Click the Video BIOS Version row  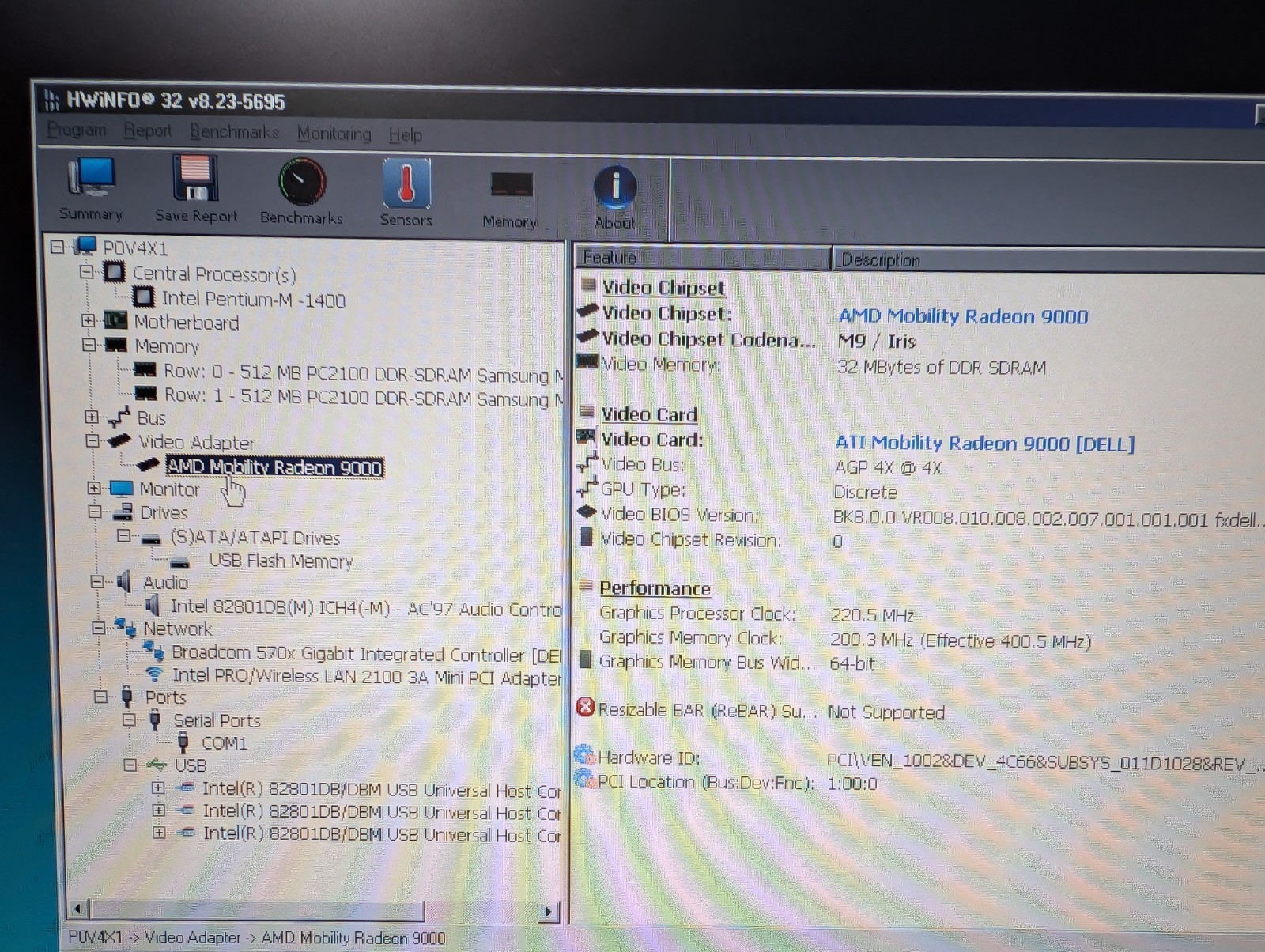(x=921, y=517)
